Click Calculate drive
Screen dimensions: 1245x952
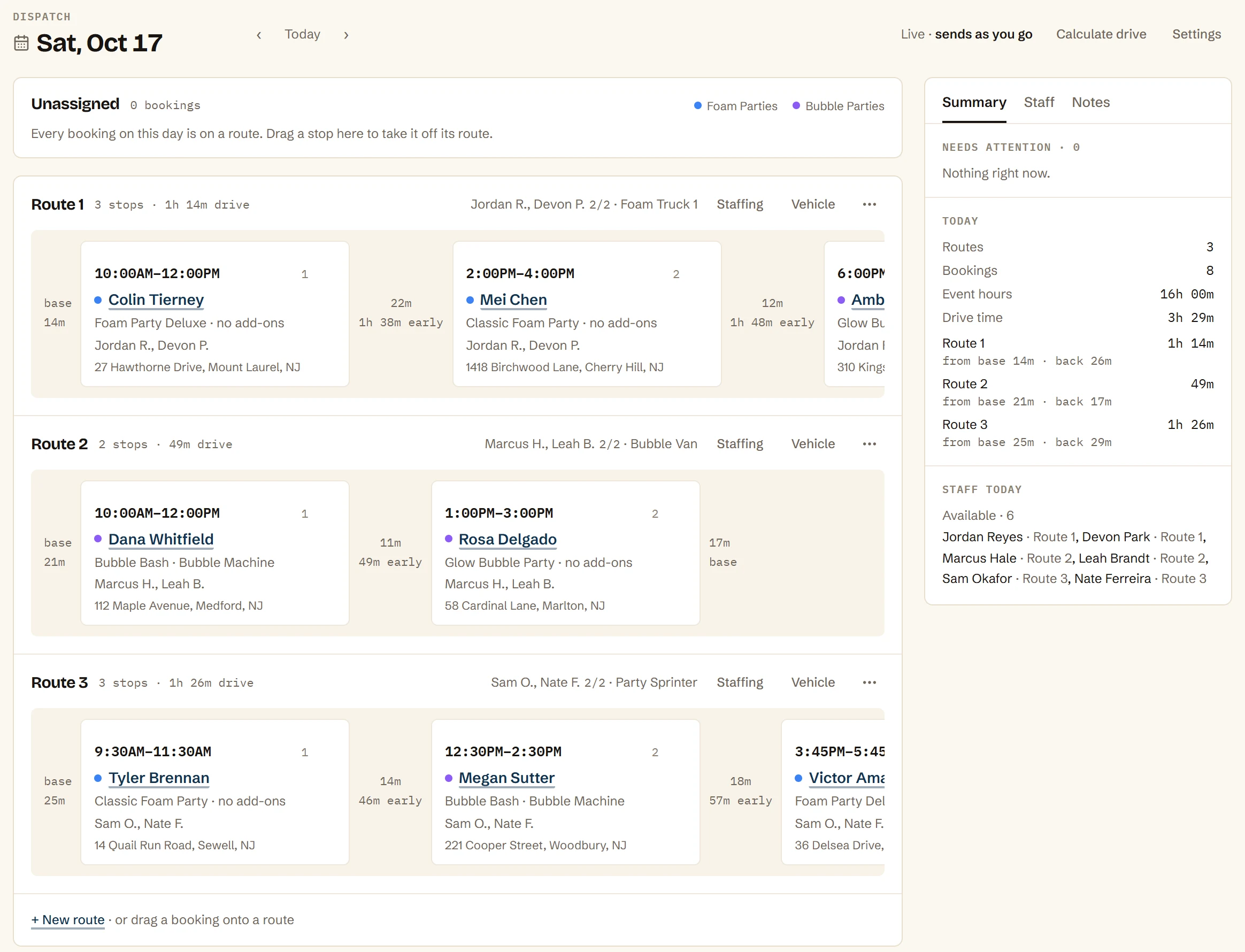[x=1101, y=34]
